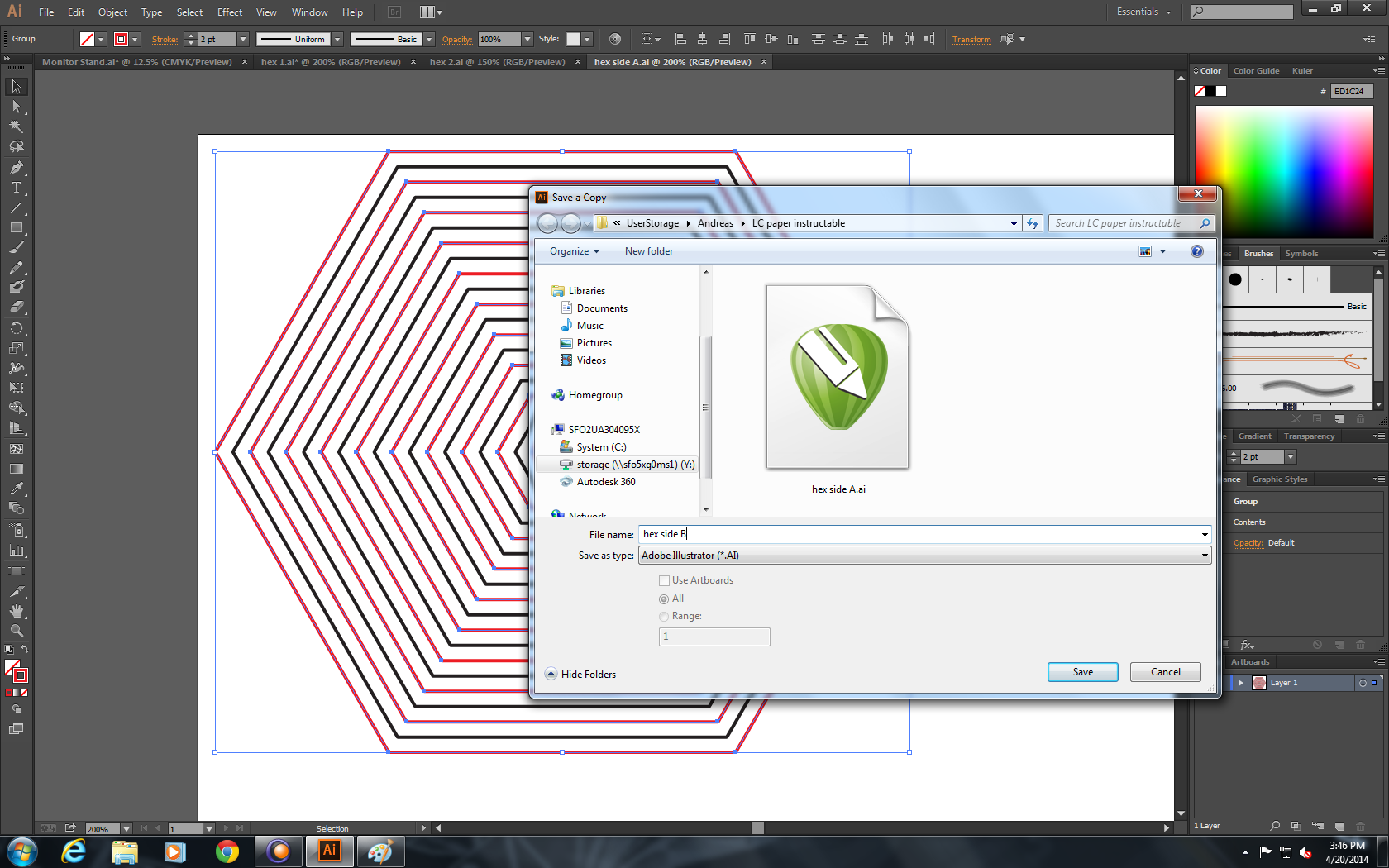
Task: Select the Magic Wand tool
Action: coord(17,126)
